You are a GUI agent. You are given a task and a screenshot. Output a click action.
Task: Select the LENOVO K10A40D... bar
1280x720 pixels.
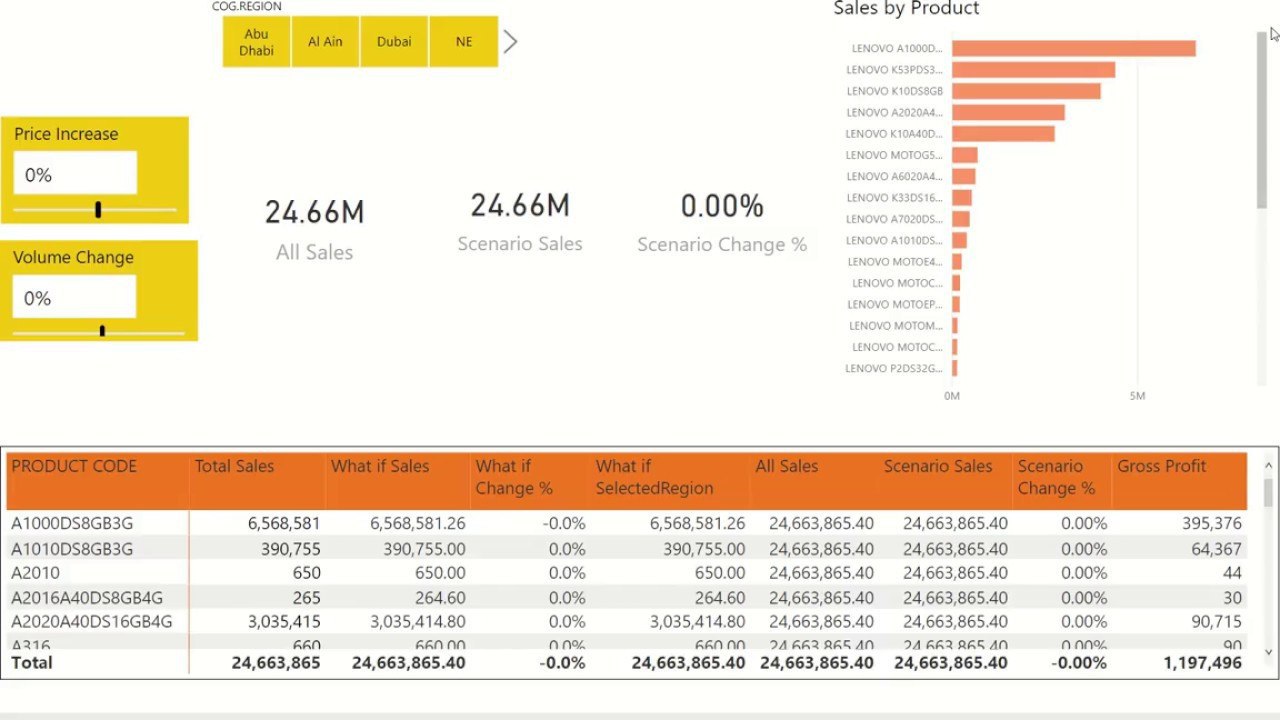click(x=1003, y=133)
